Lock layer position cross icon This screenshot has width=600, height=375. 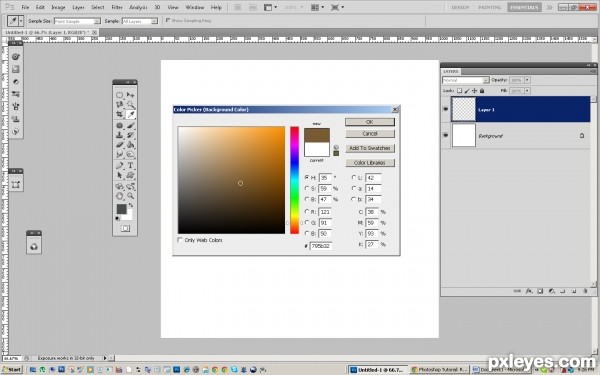point(474,91)
